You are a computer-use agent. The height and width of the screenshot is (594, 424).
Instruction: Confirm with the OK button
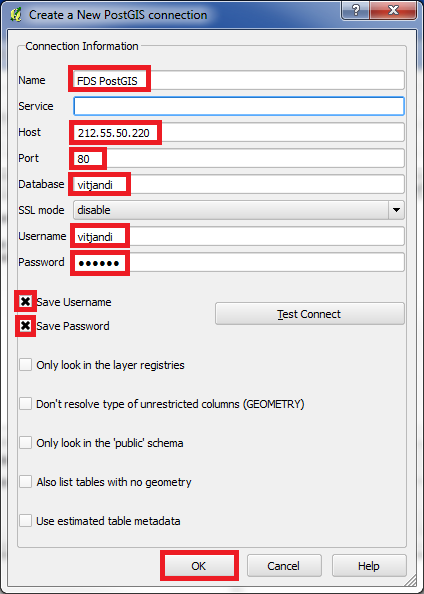click(199, 566)
